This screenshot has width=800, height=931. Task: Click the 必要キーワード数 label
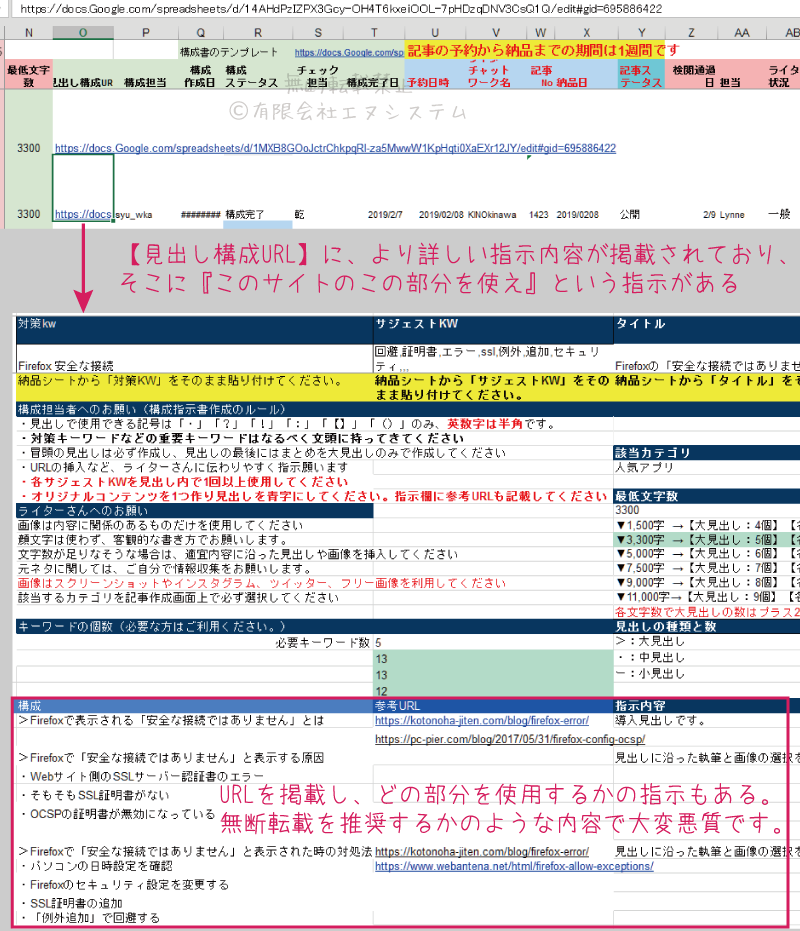click(x=322, y=642)
